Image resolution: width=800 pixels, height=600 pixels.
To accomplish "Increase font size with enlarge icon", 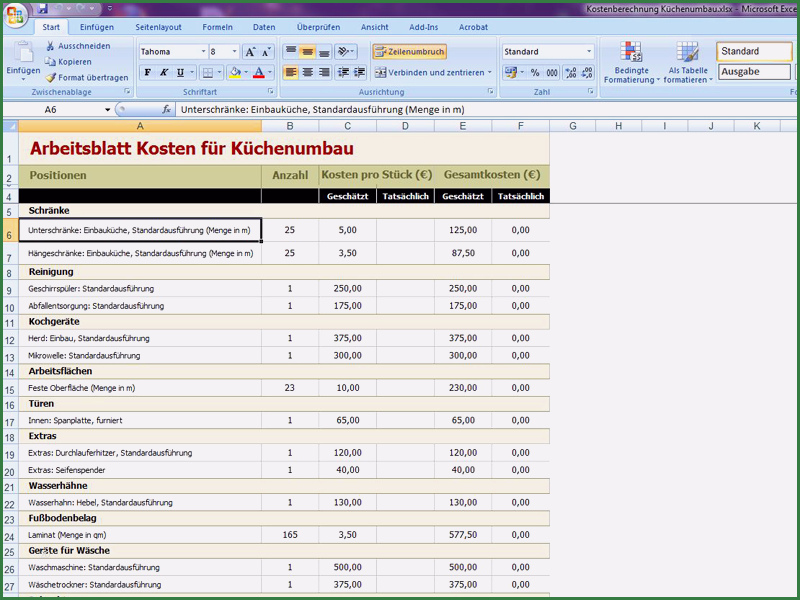I will pos(251,52).
